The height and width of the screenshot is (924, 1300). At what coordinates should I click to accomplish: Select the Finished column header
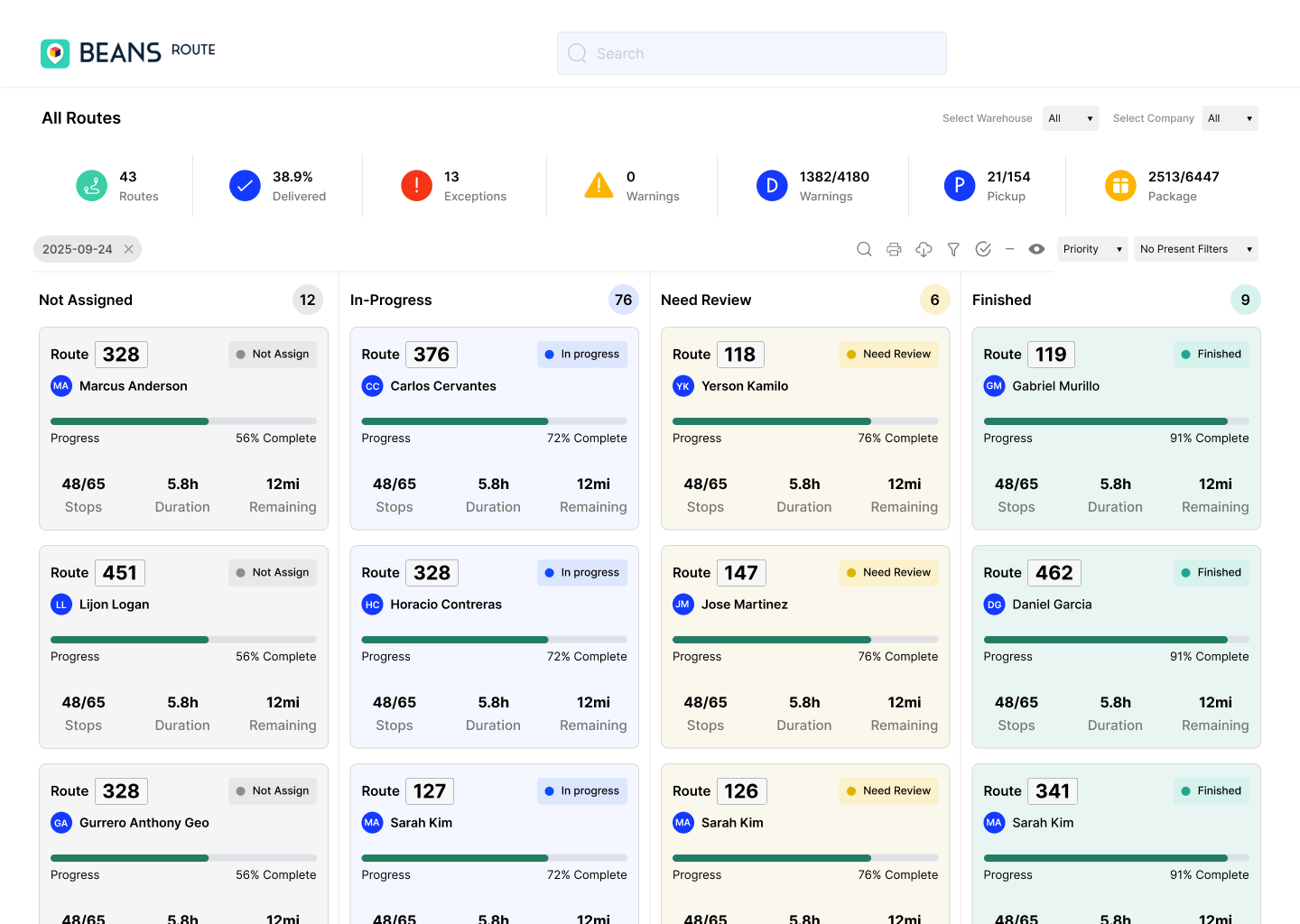click(1001, 300)
